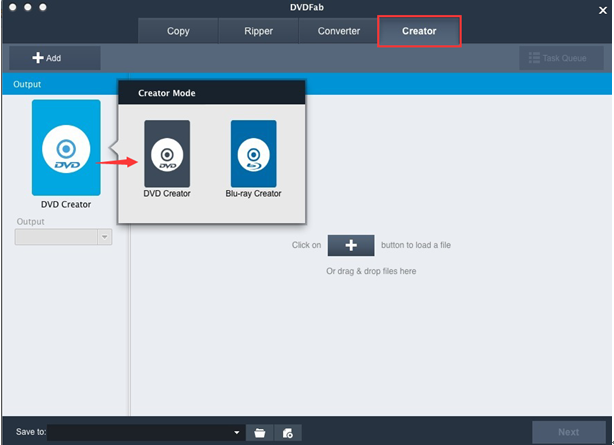The image size is (614, 445).
Task: Close the DVDFab window with the X
Action: 603,10
